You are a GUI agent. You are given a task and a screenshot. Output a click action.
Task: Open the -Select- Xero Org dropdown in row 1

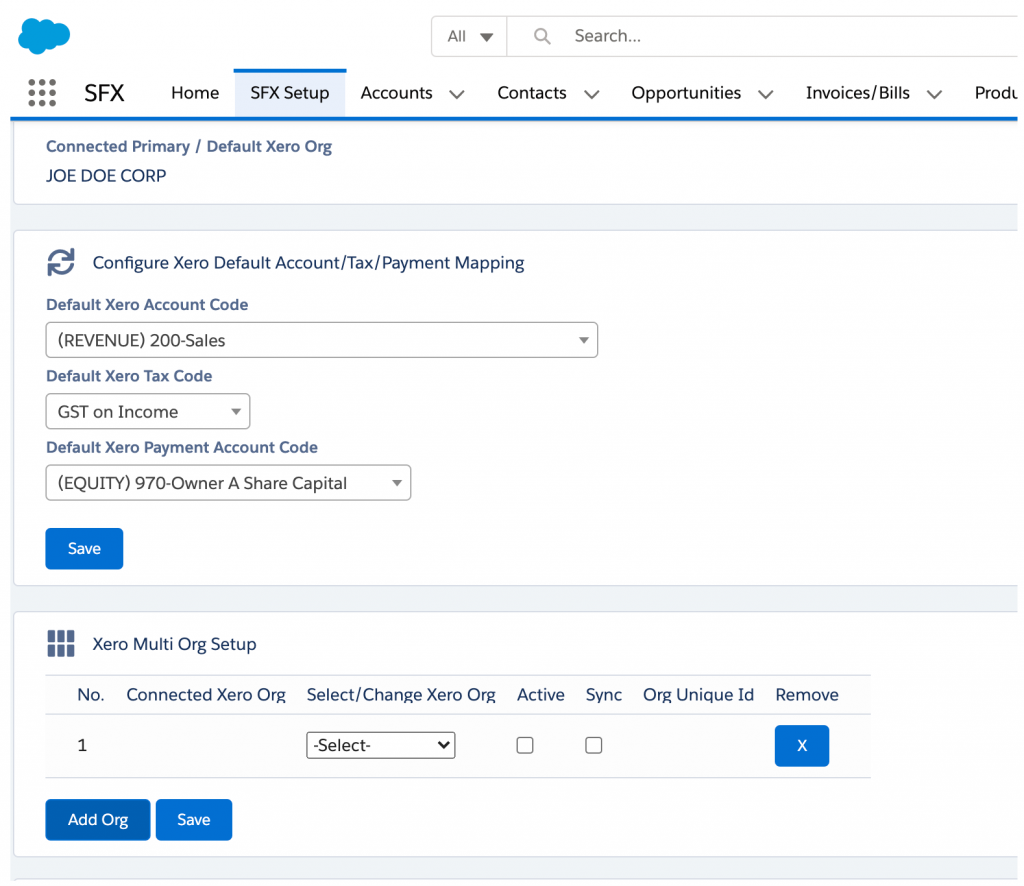pyautogui.click(x=381, y=745)
